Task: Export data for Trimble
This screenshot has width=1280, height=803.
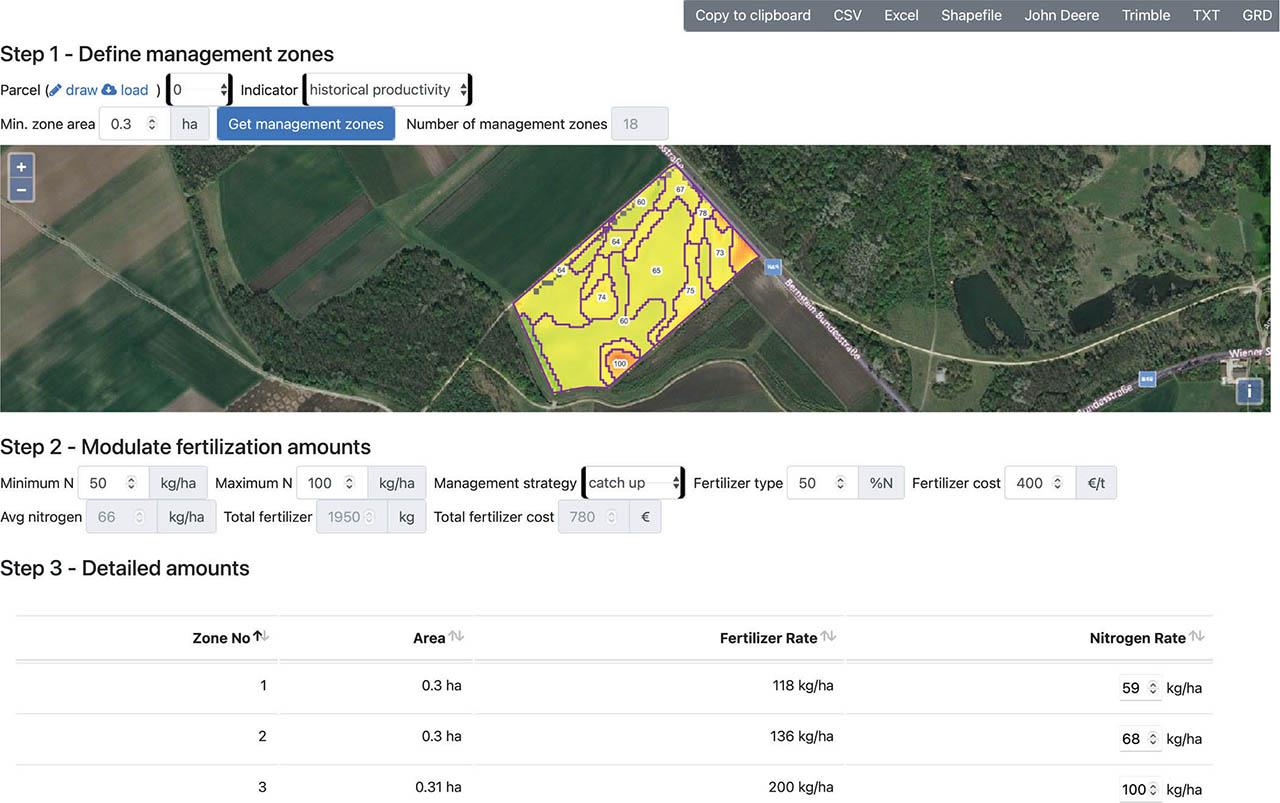Action: [x=1145, y=15]
